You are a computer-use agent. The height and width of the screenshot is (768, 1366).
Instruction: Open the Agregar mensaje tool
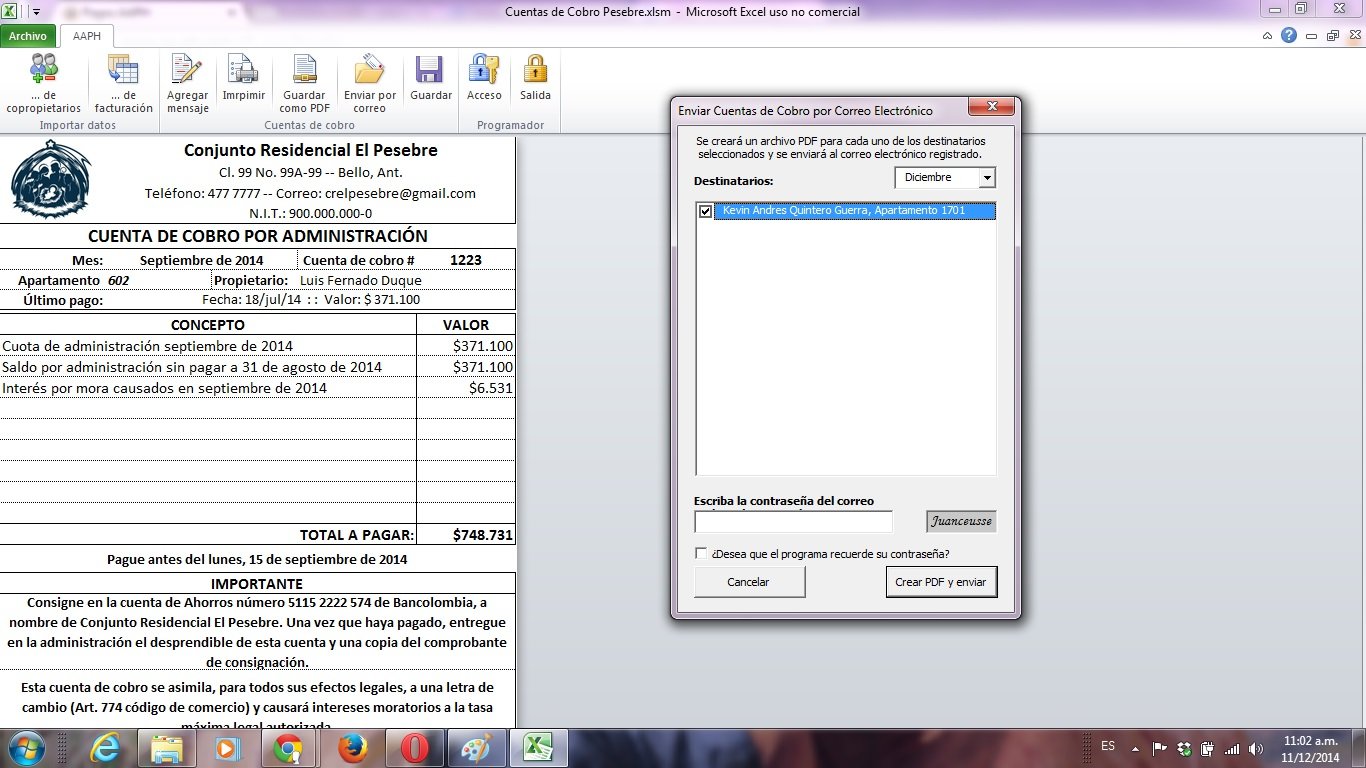click(187, 71)
